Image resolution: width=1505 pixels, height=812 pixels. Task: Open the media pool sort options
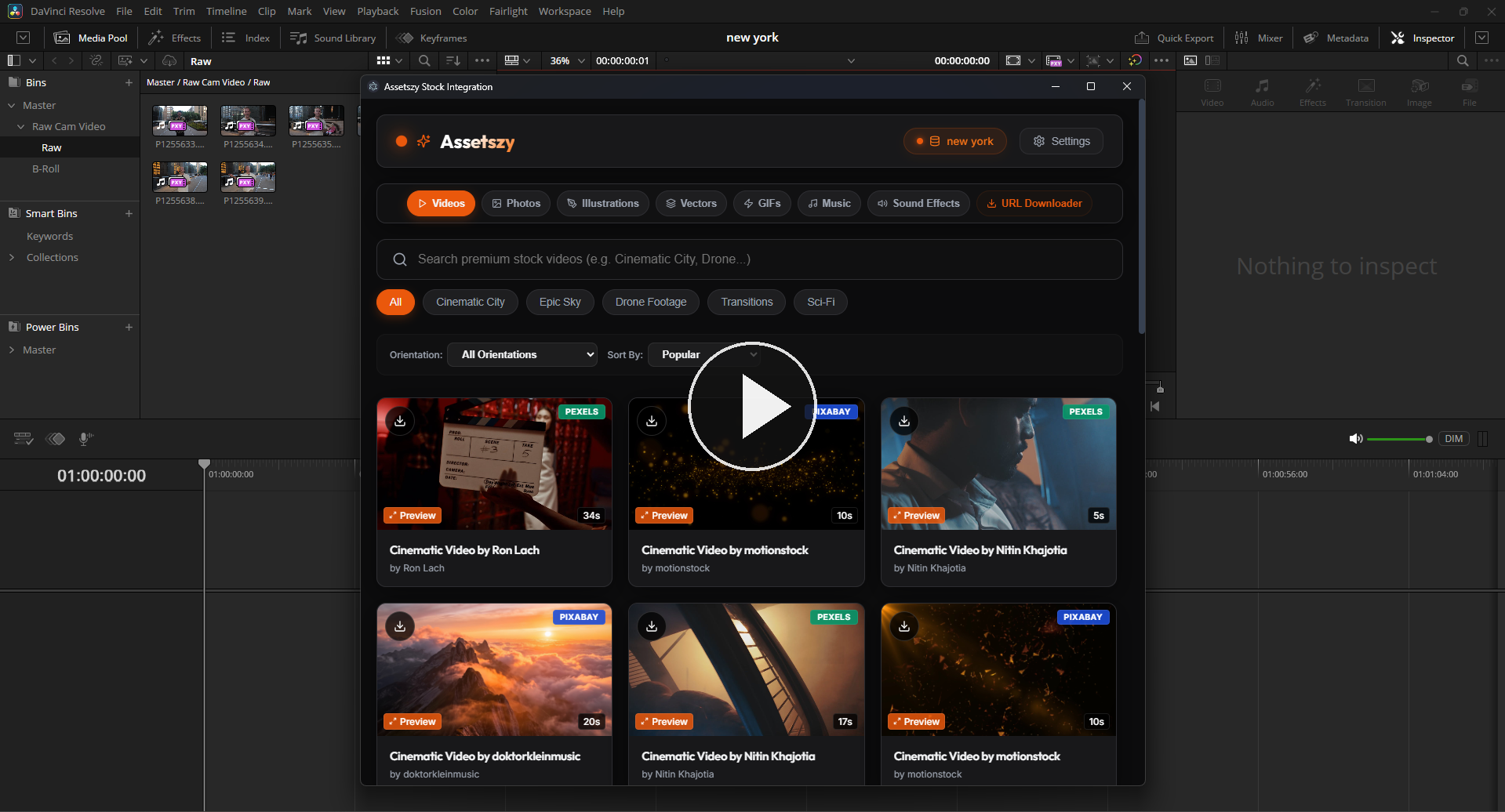[453, 60]
